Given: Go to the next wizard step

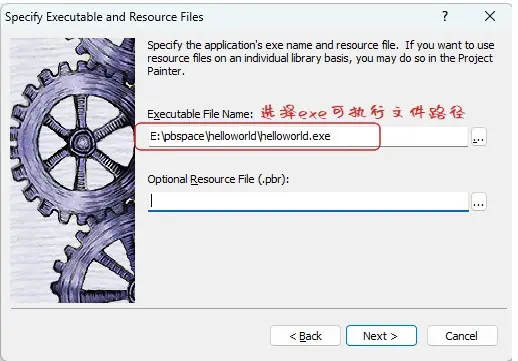Looking at the screenshot, I should tap(381, 336).
